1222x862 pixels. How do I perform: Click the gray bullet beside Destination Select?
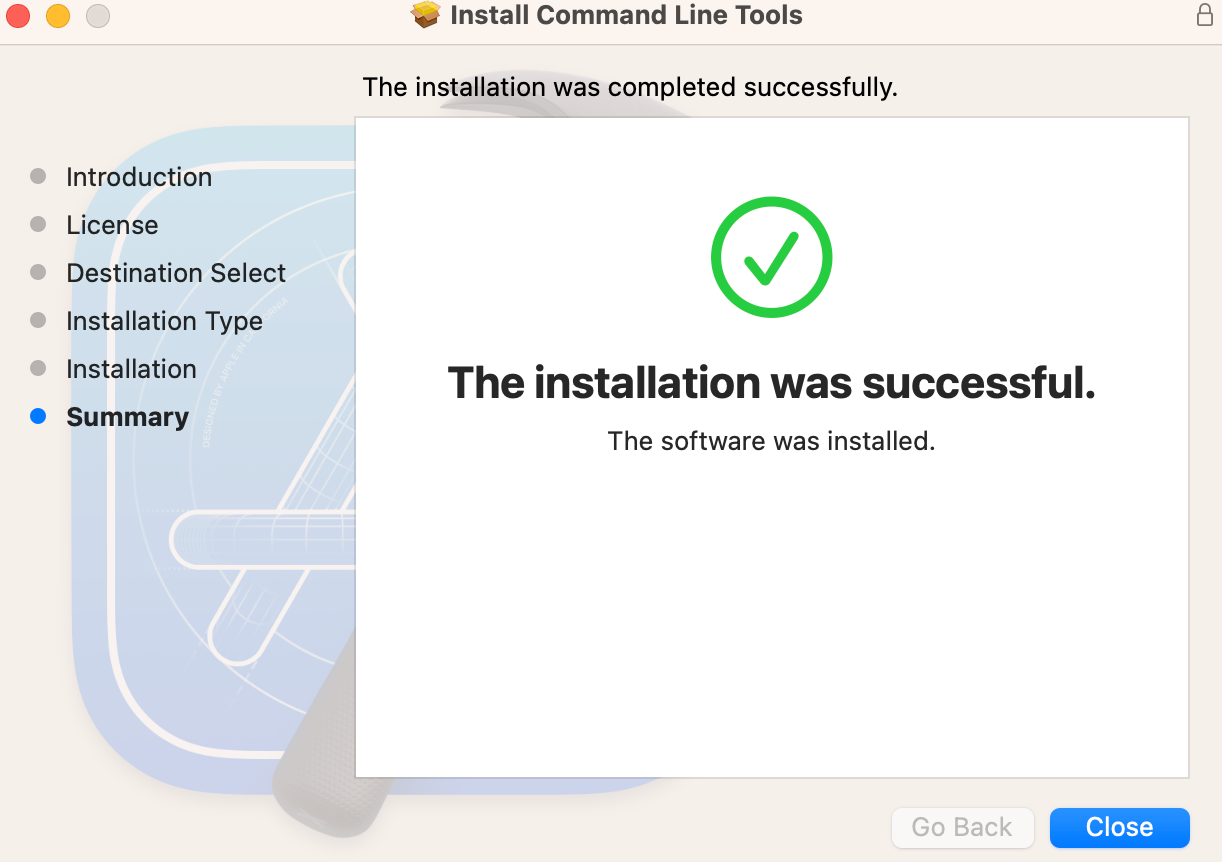38,273
